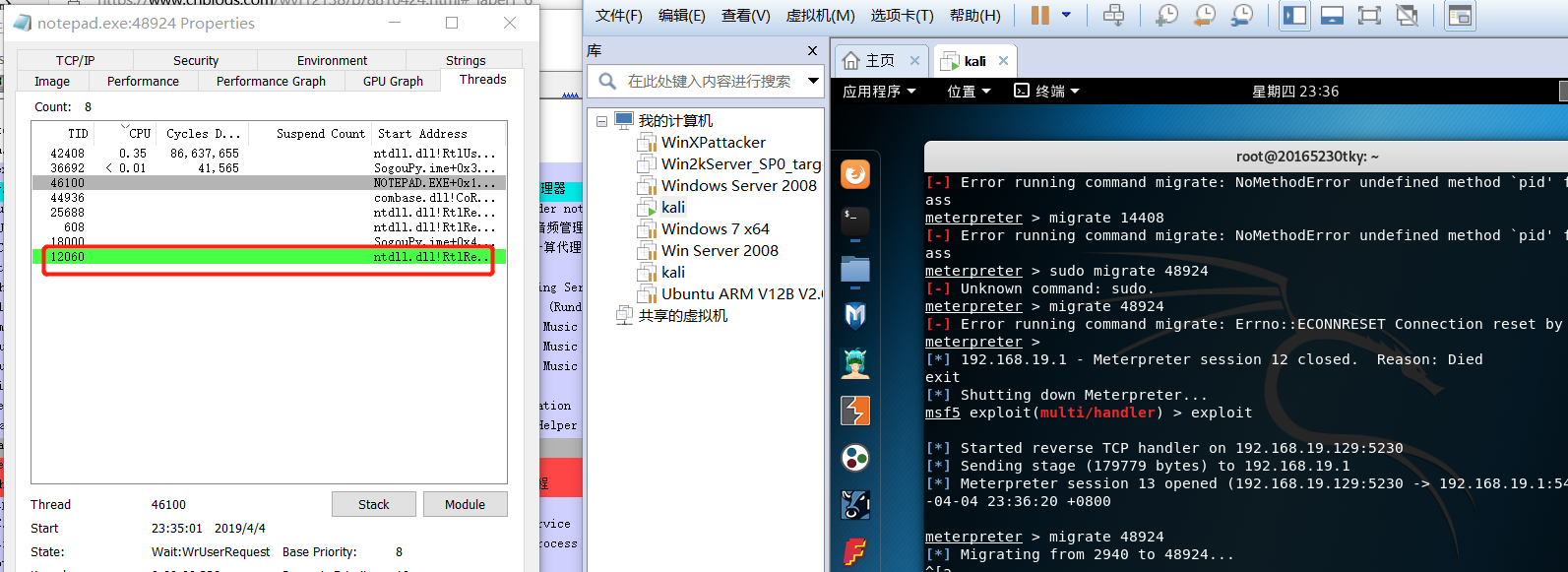Launch the red F Faraday icon in Kali dock
Viewport: 1568px width, 572px height.
click(x=855, y=551)
